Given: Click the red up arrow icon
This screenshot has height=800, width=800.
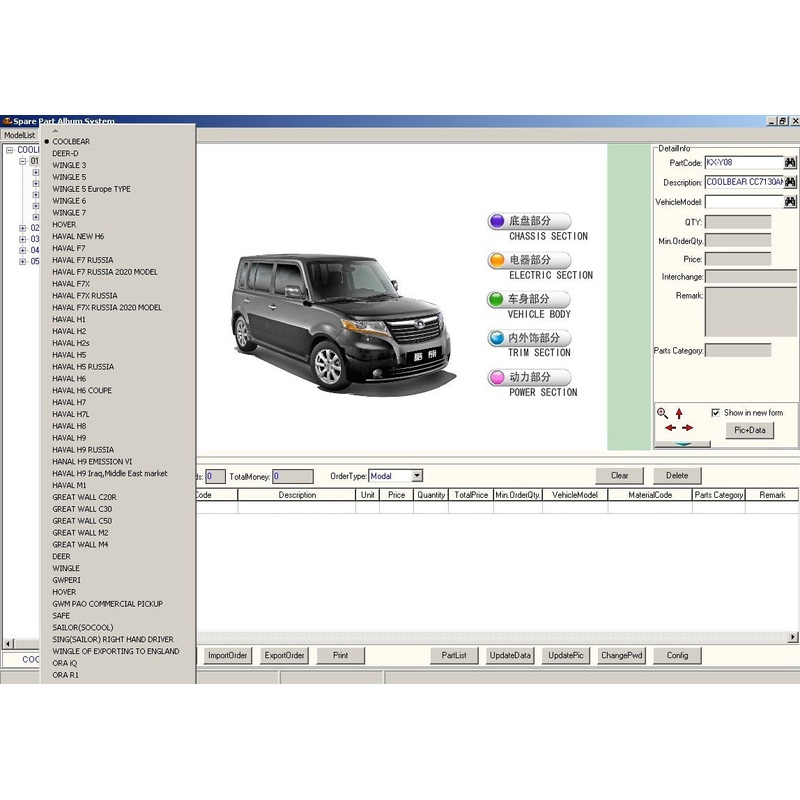Looking at the screenshot, I should click(x=679, y=413).
